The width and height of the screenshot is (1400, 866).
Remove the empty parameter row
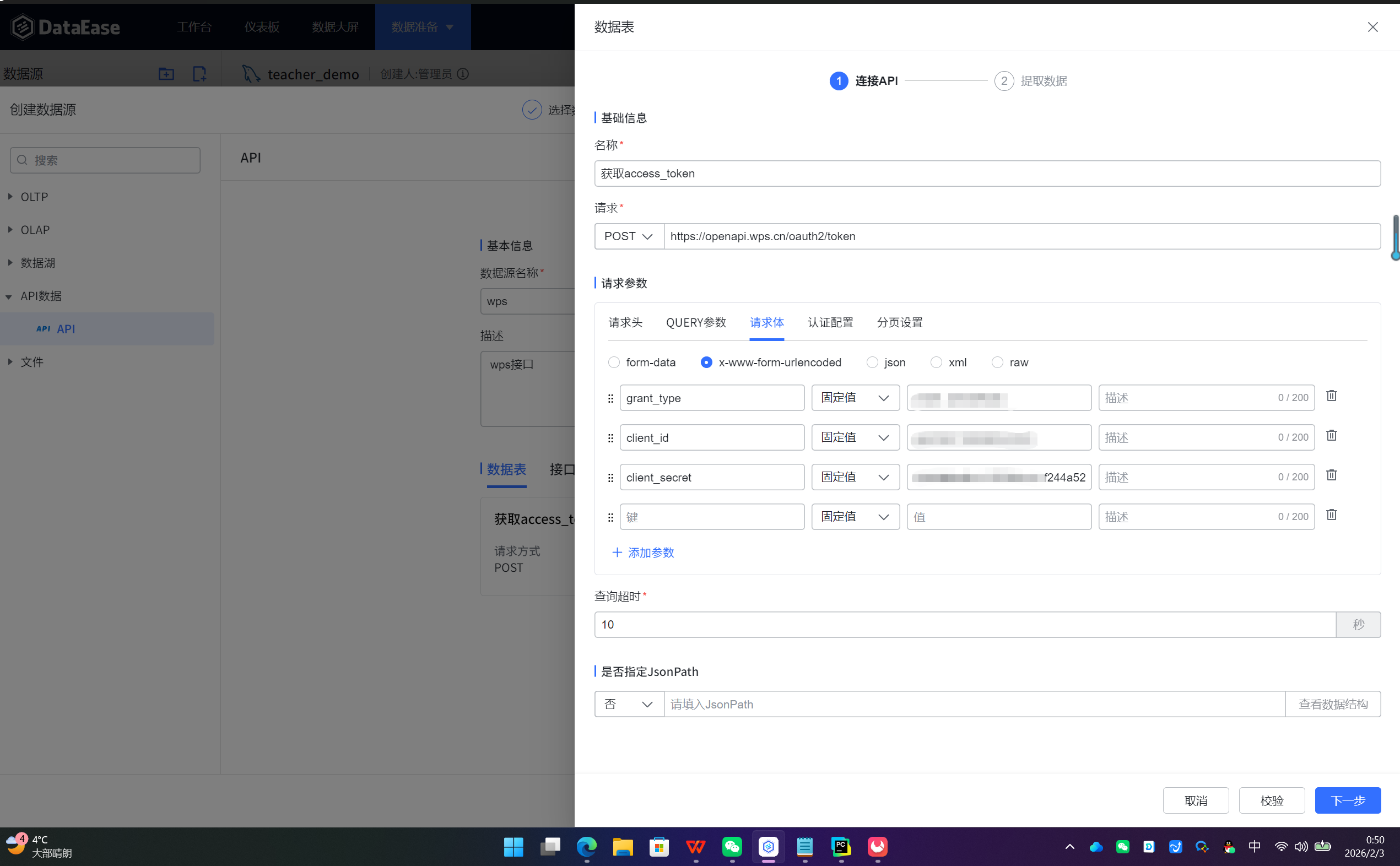(1331, 515)
